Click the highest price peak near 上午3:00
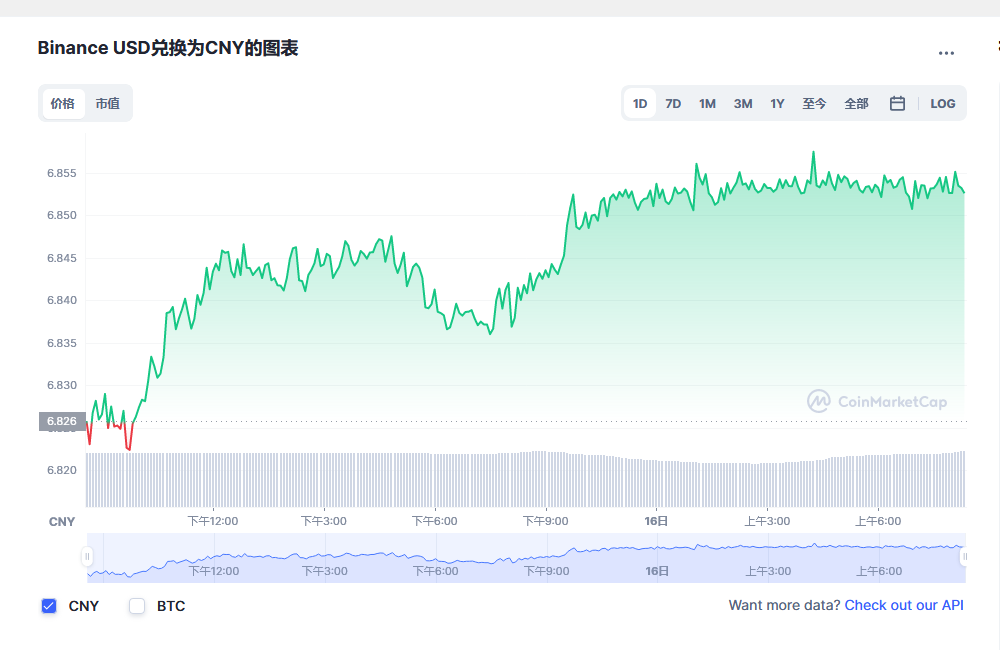Viewport: 1000px width, 650px height. (x=813, y=153)
